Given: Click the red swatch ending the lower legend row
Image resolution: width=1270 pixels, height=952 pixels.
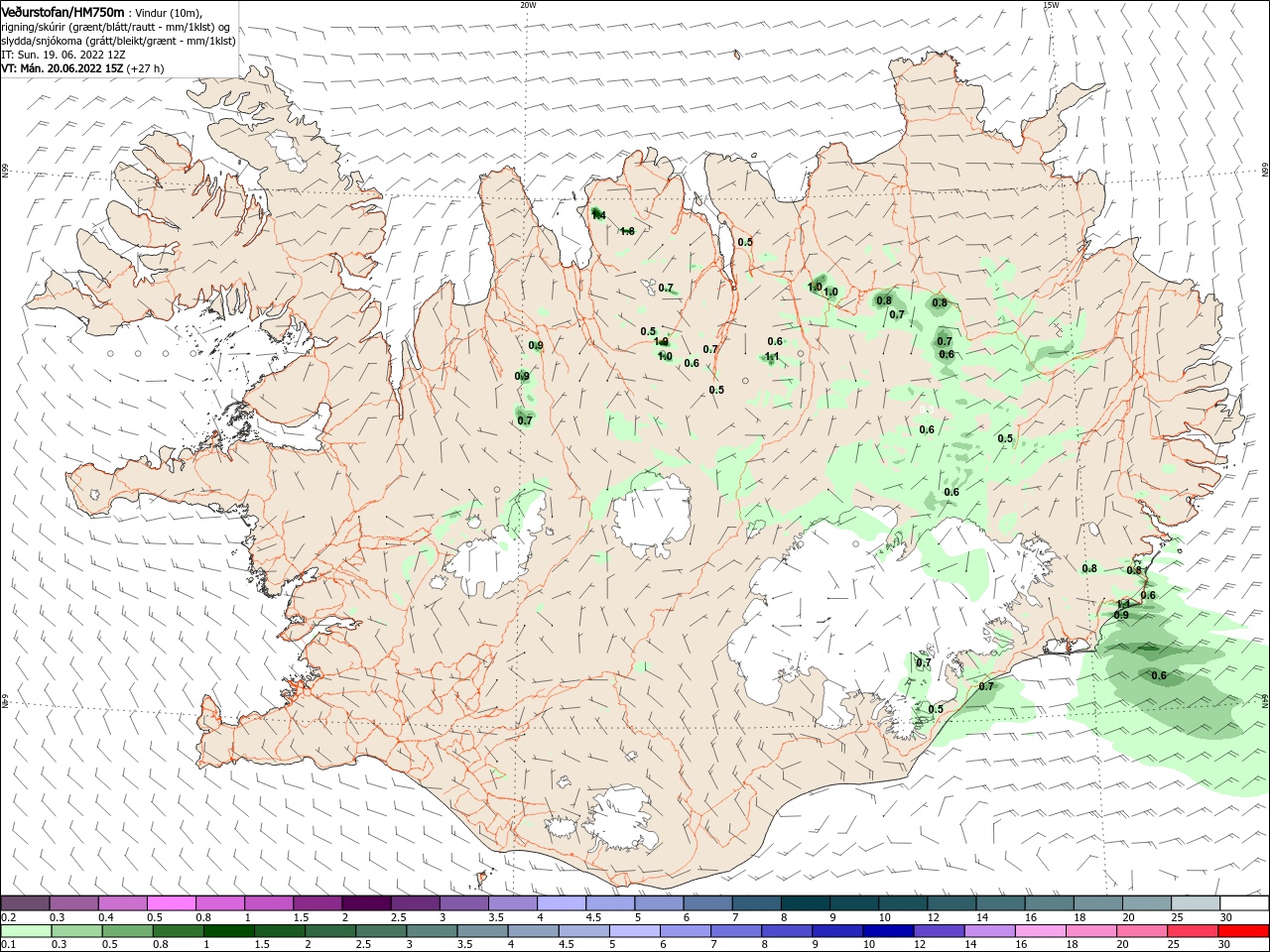Looking at the screenshot, I should [x=1243, y=932].
